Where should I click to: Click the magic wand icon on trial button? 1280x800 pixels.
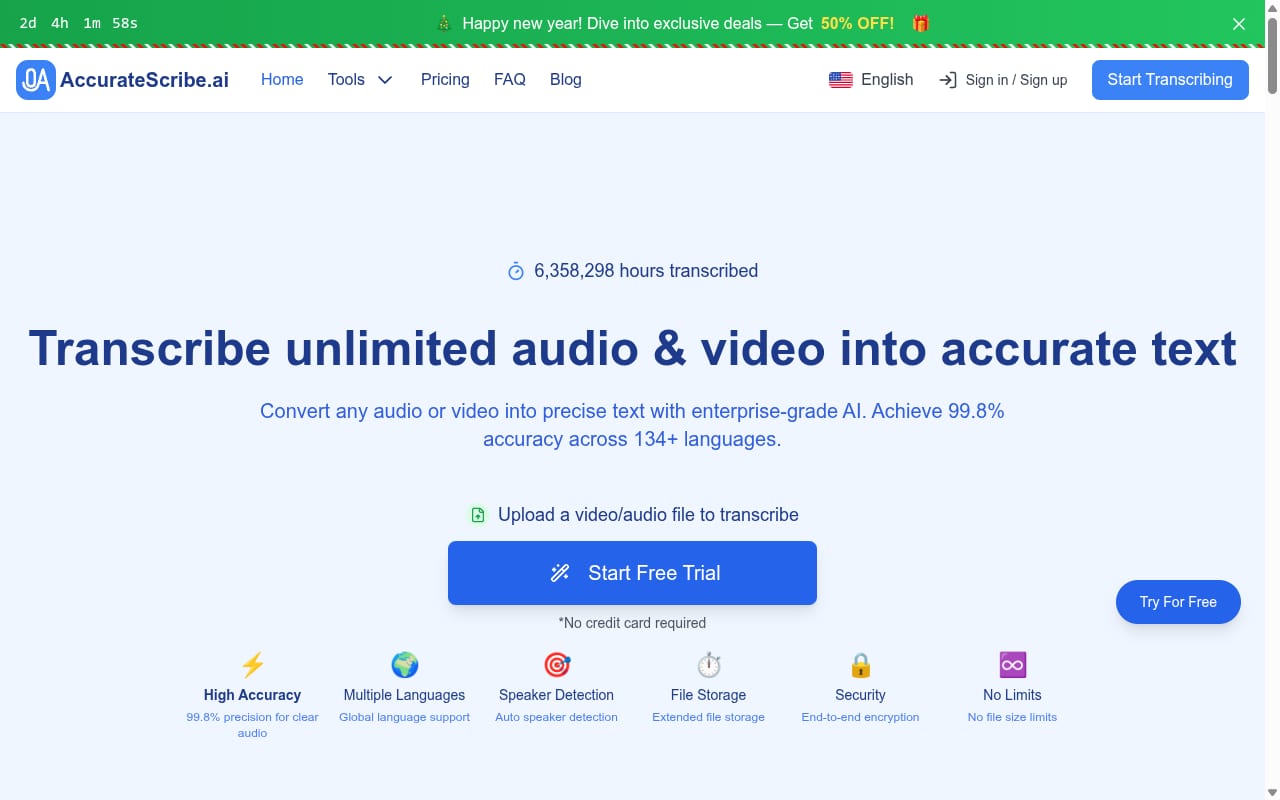click(560, 573)
